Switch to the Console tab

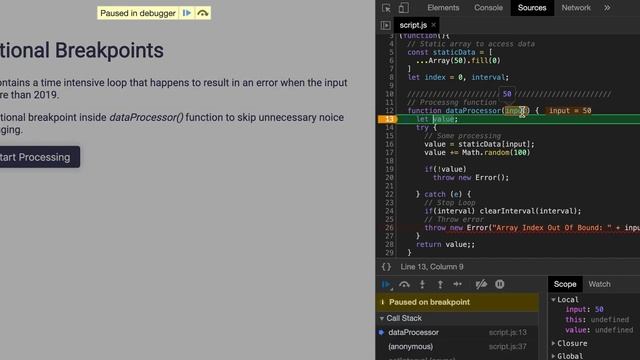488,8
